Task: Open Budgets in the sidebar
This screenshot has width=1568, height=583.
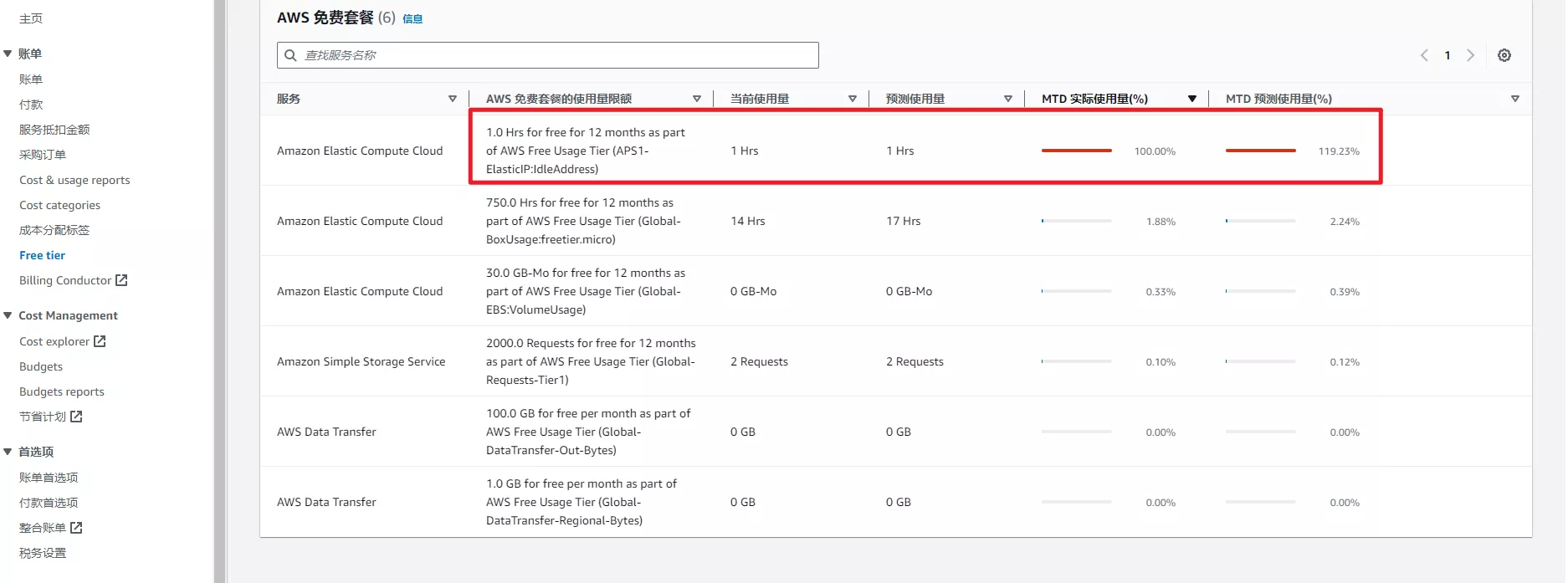Action: [41, 366]
